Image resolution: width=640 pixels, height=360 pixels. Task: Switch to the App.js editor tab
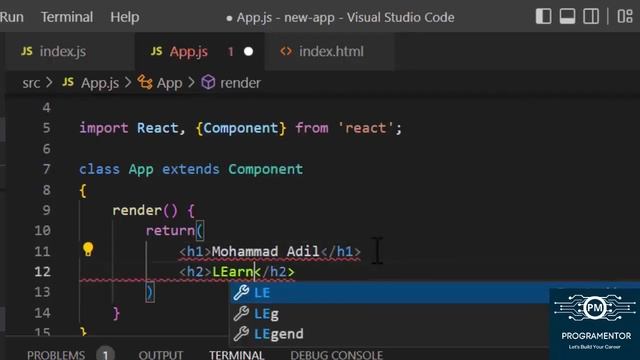pos(200,51)
